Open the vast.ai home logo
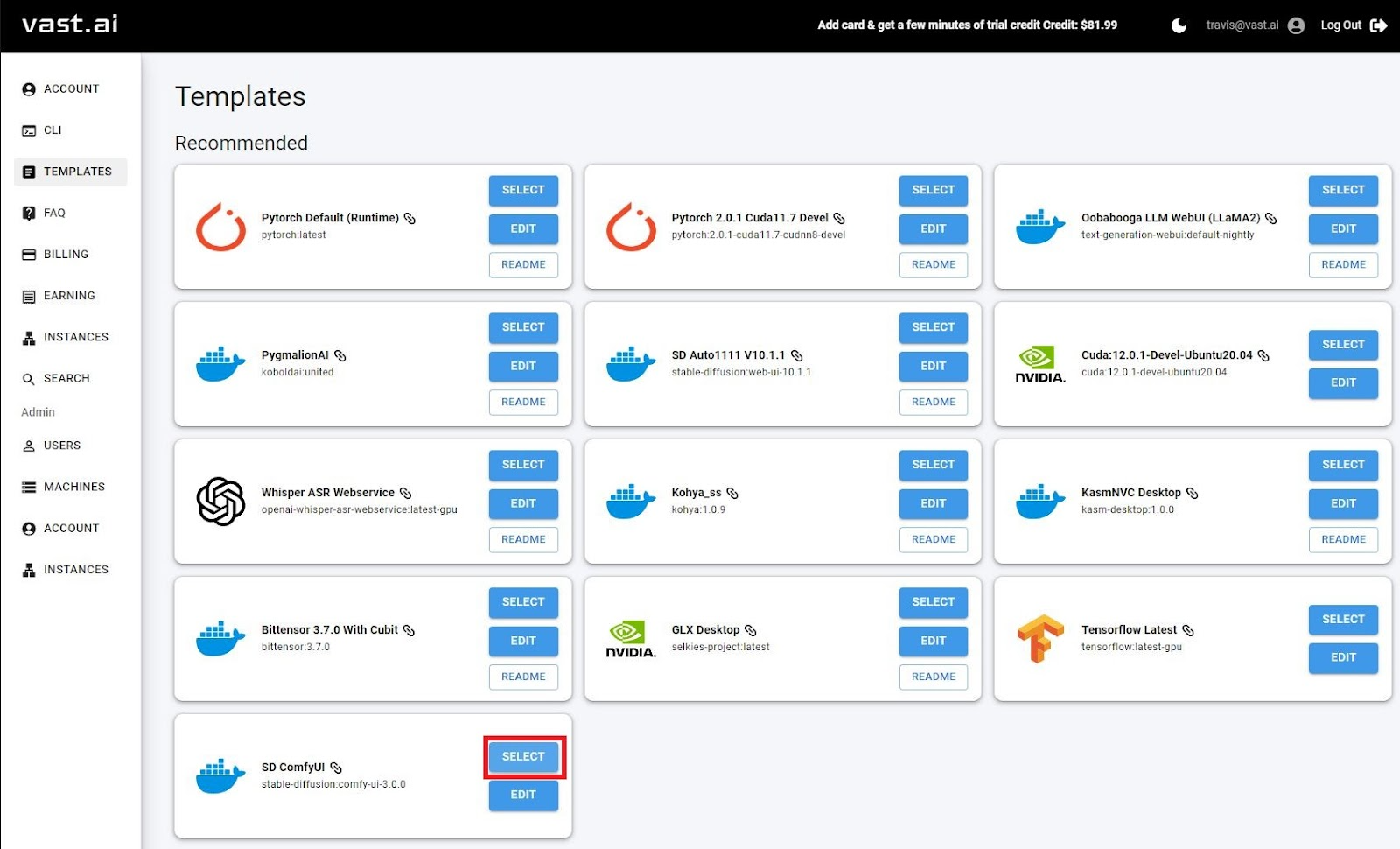The image size is (1400, 849). (70, 24)
